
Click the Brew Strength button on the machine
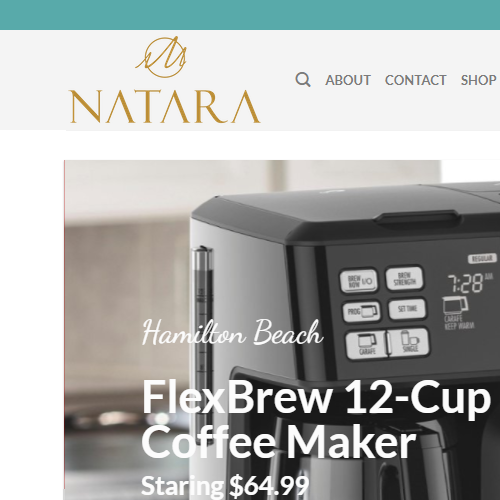click(404, 278)
